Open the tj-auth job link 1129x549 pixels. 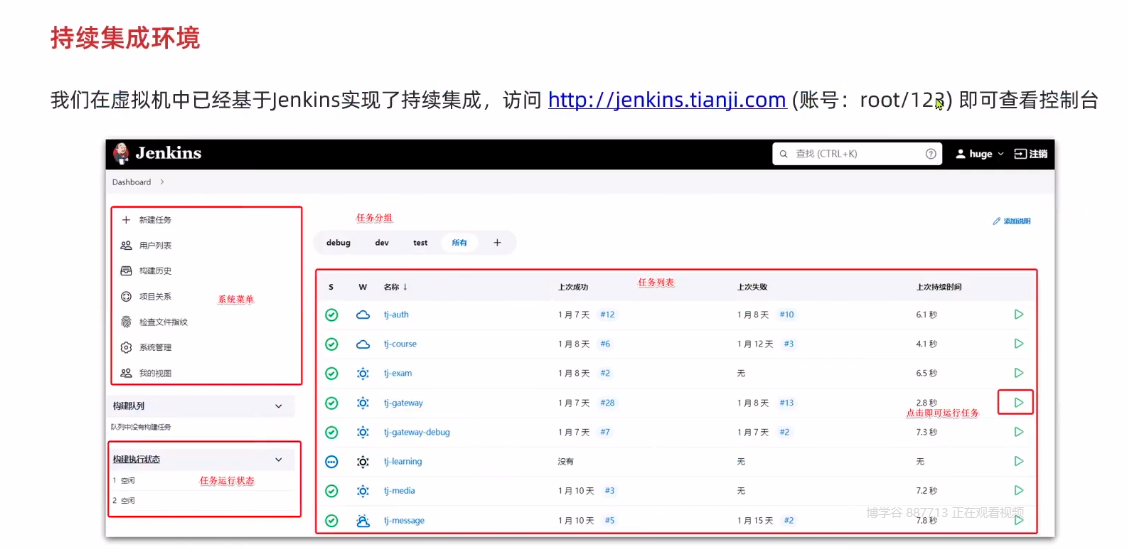(x=396, y=315)
